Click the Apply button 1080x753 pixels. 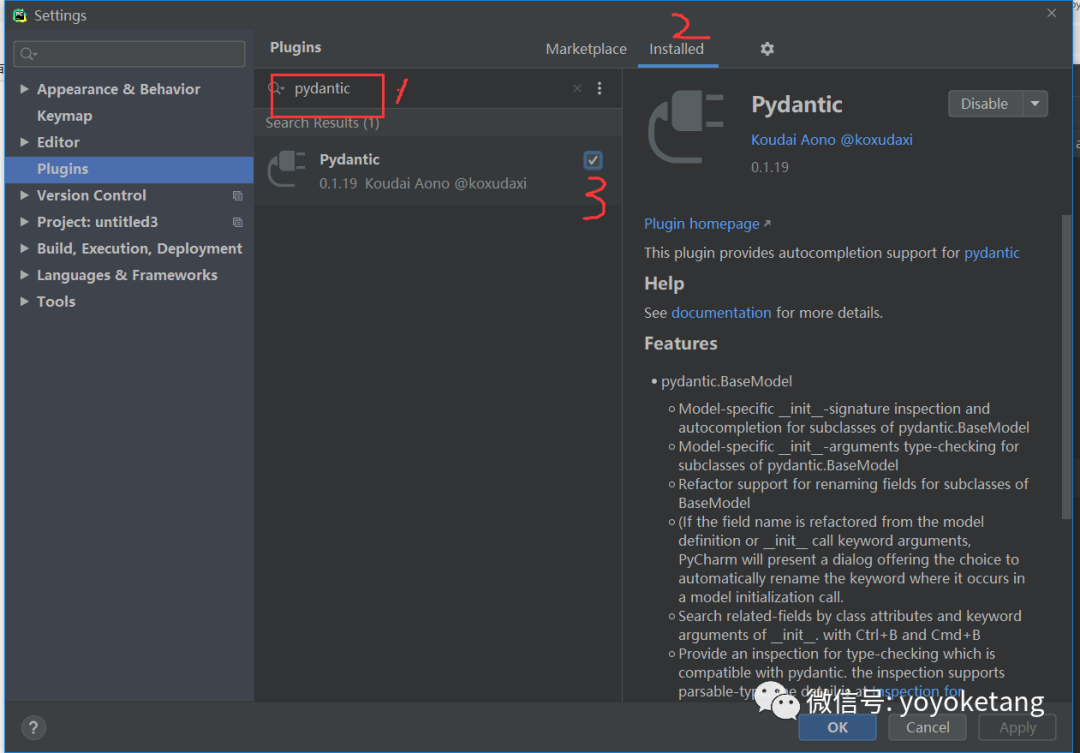(1017, 728)
